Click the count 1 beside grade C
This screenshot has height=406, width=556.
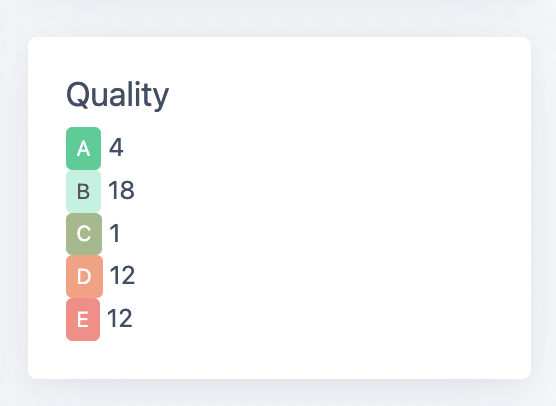(x=115, y=233)
